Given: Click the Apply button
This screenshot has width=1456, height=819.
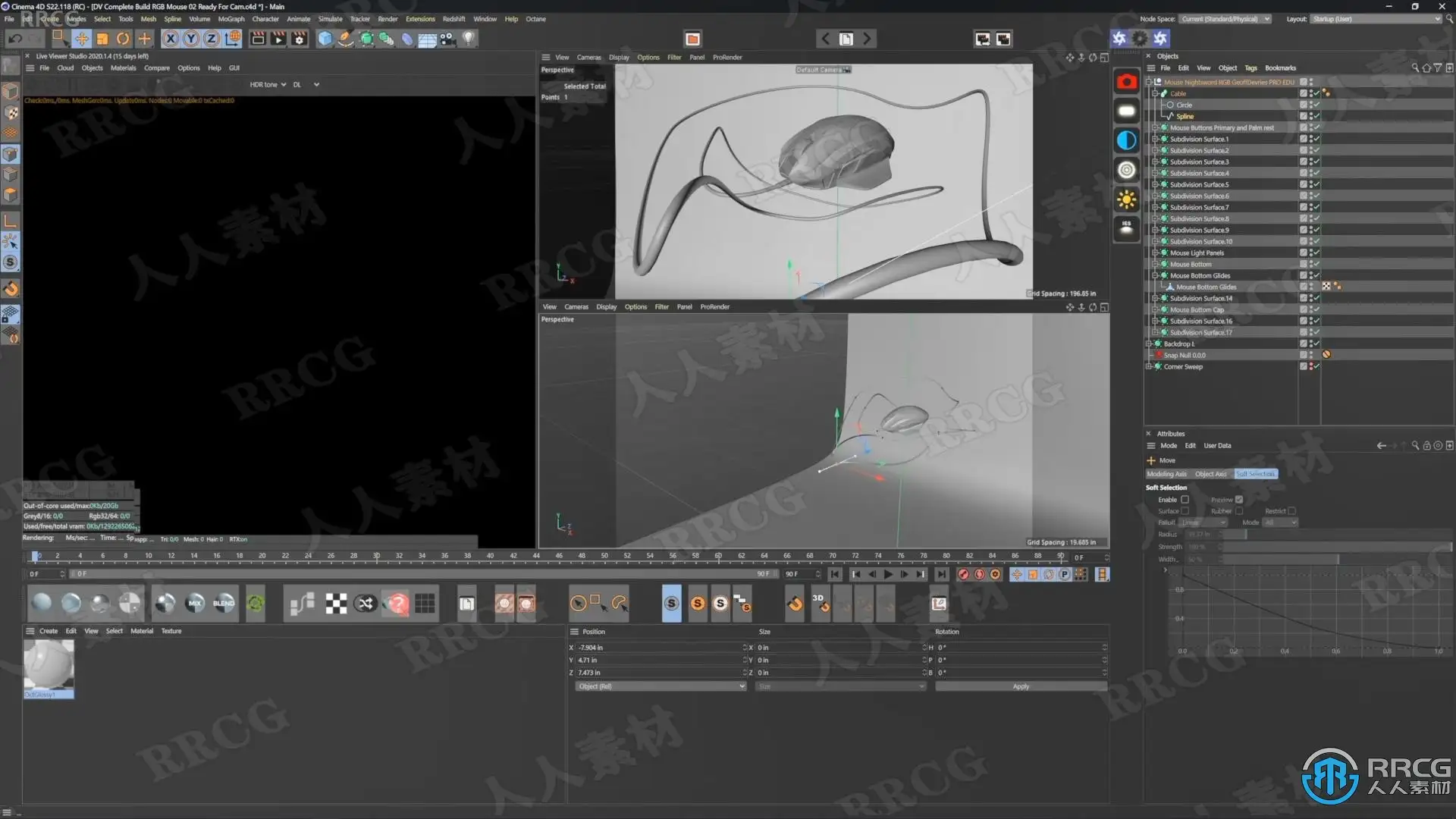Looking at the screenshot, I should (x=1021, y=686).
